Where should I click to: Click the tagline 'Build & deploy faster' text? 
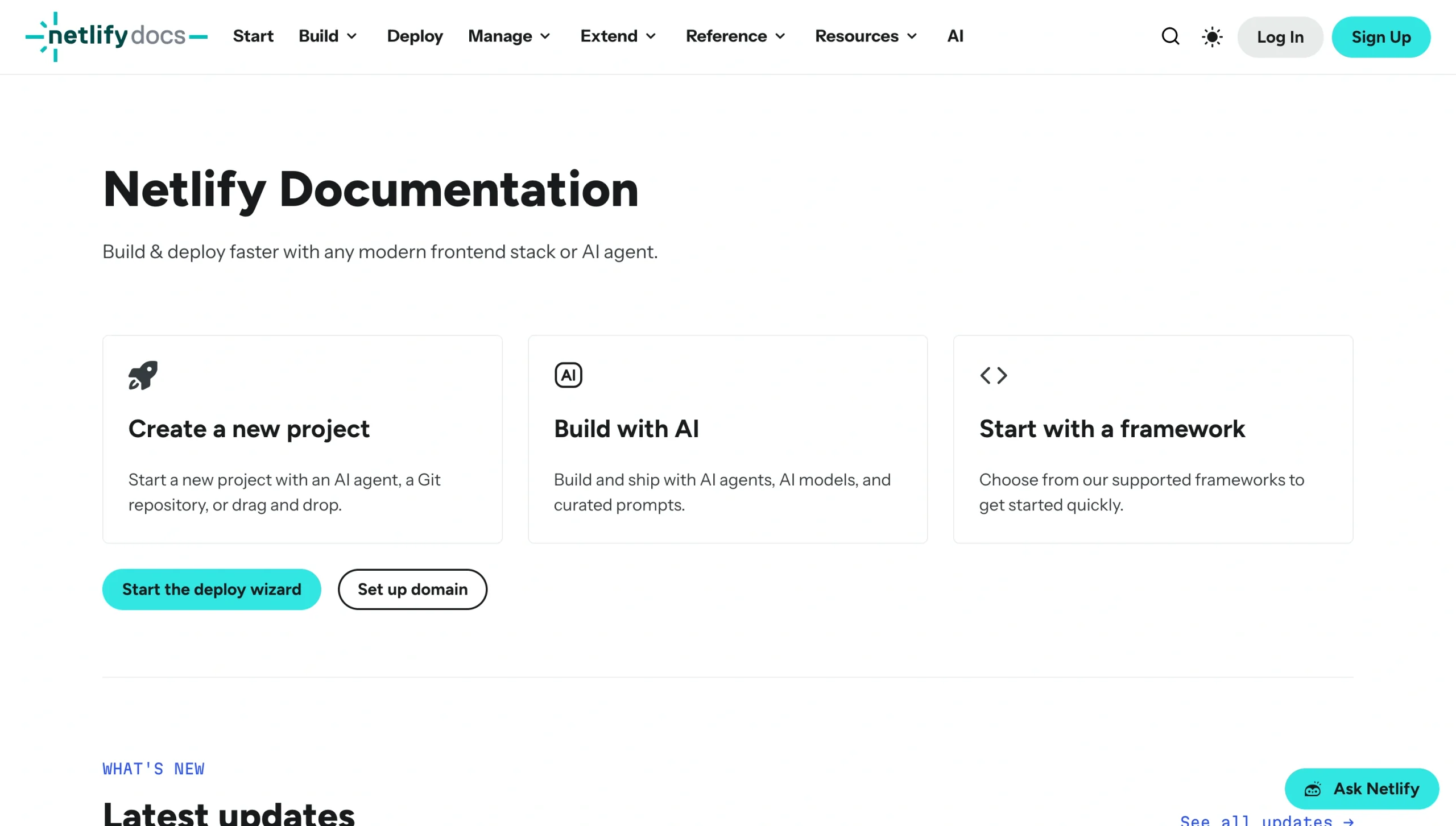[x=380, y=251]
